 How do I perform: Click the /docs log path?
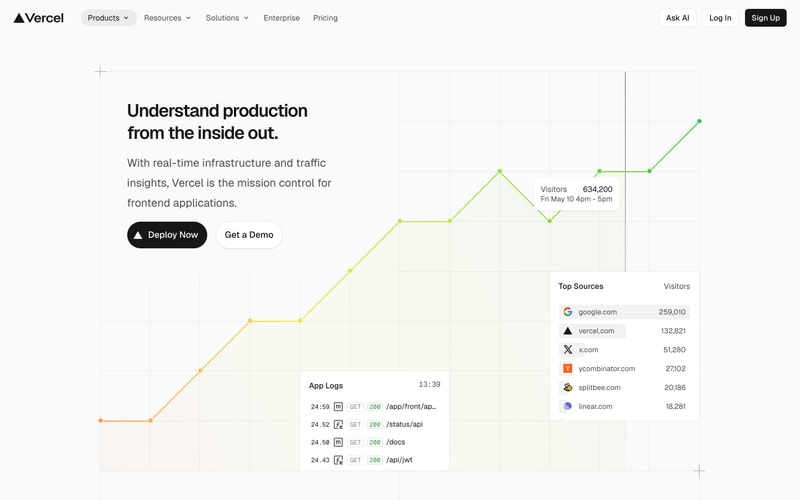(395, 442)
